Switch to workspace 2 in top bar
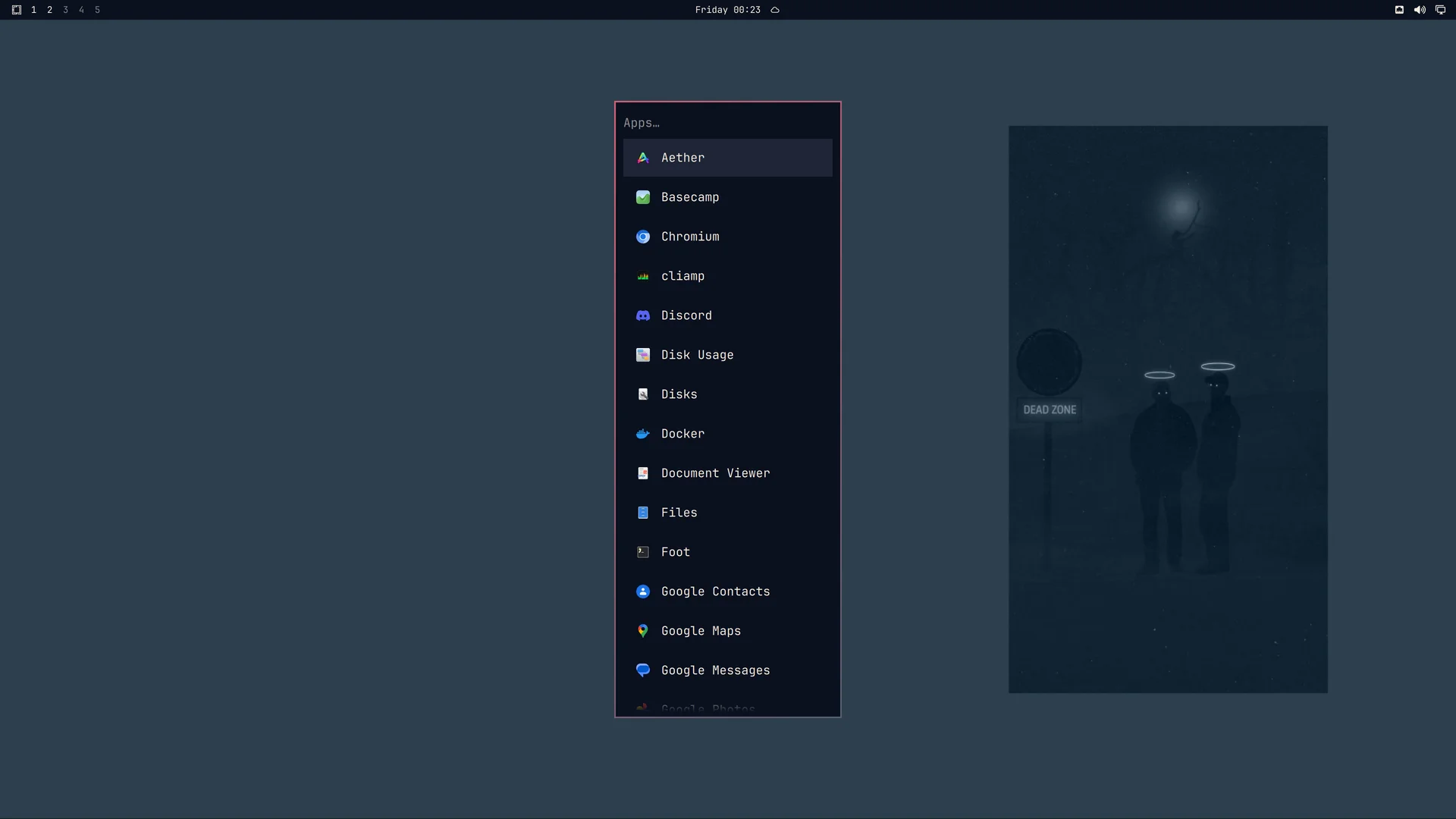Screen dimensions: 1456x819 [x=49, y=10]
